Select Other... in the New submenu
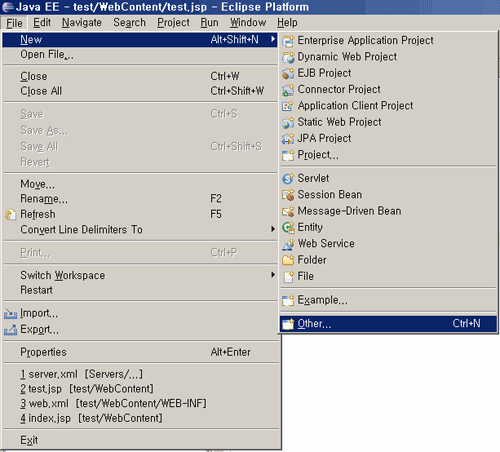This screenshot has width=500, height=452. tap(388, 324)
